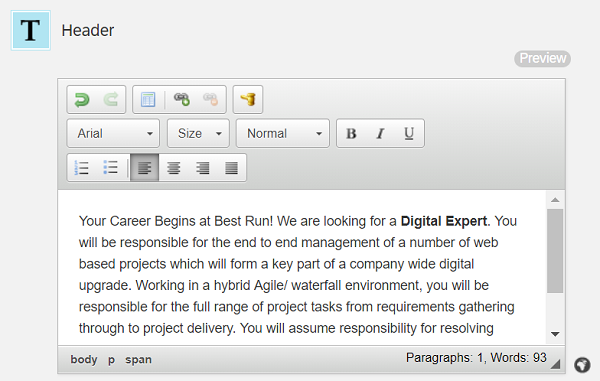
Task: Select span in the element path
Action: (139, 360)
